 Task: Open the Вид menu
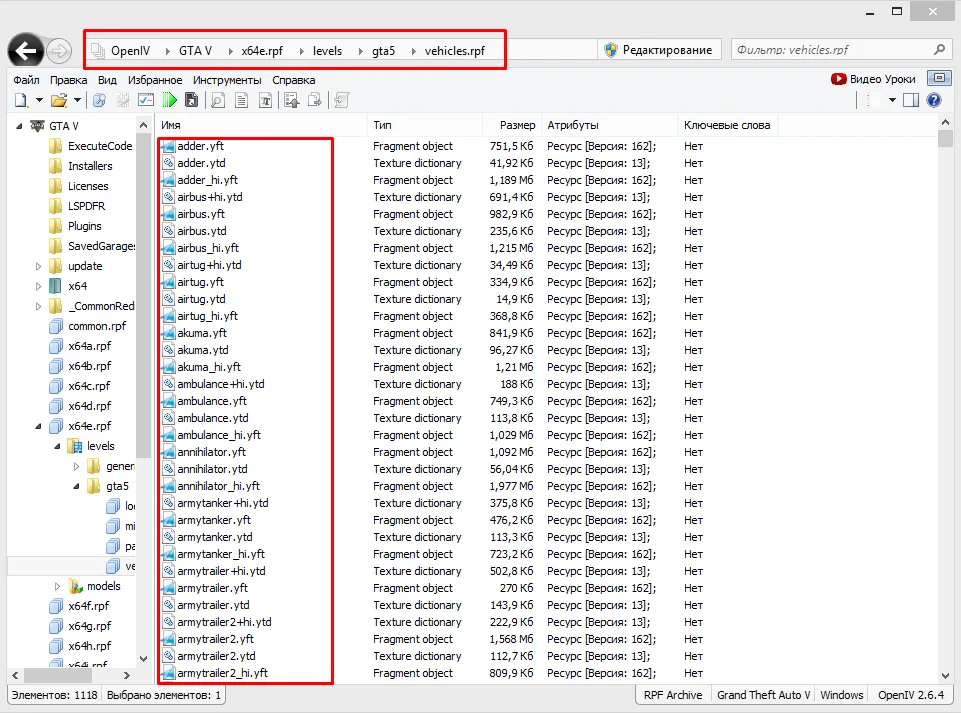107,80
